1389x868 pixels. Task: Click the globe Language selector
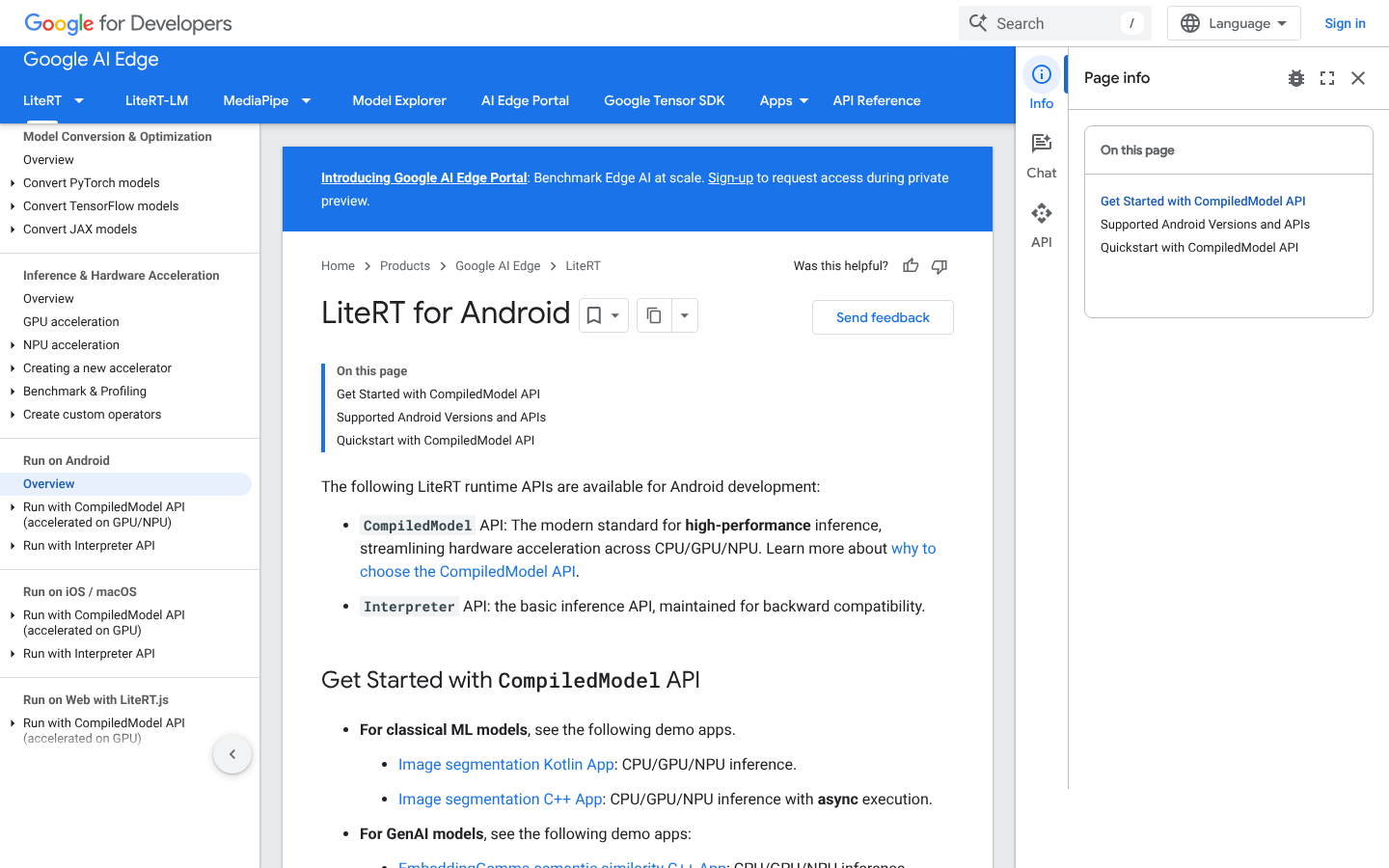[x=1234, y=23]
